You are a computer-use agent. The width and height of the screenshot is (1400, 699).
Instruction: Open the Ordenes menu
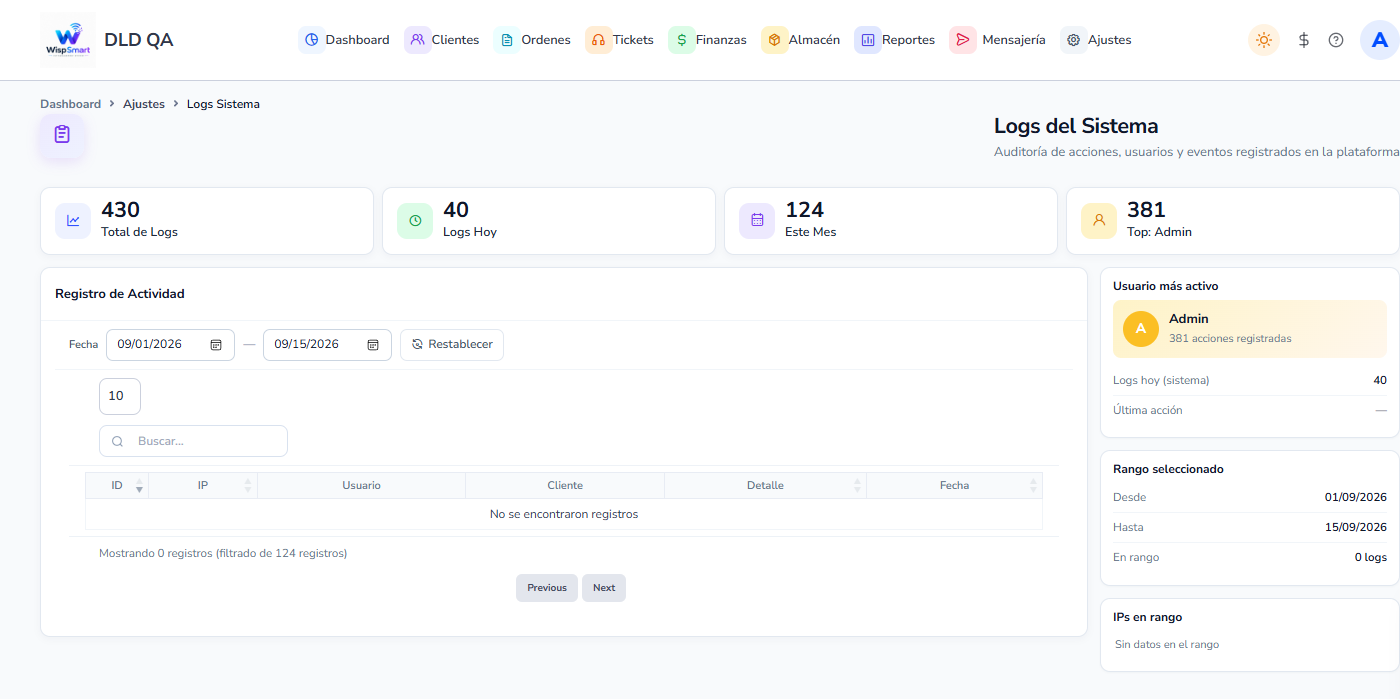pos(534,40)
